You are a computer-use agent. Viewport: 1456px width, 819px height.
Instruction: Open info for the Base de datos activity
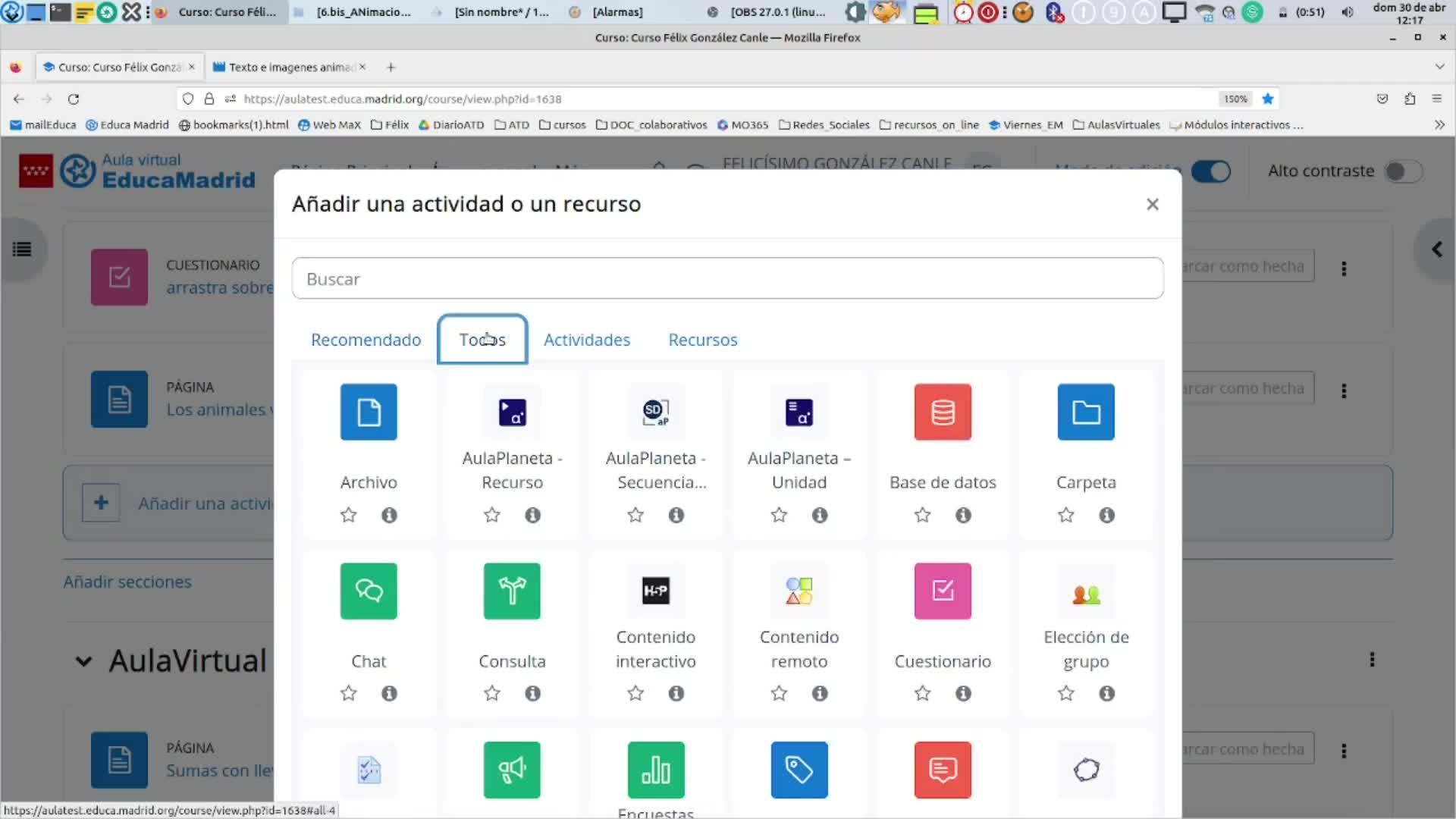click(963, 516)
